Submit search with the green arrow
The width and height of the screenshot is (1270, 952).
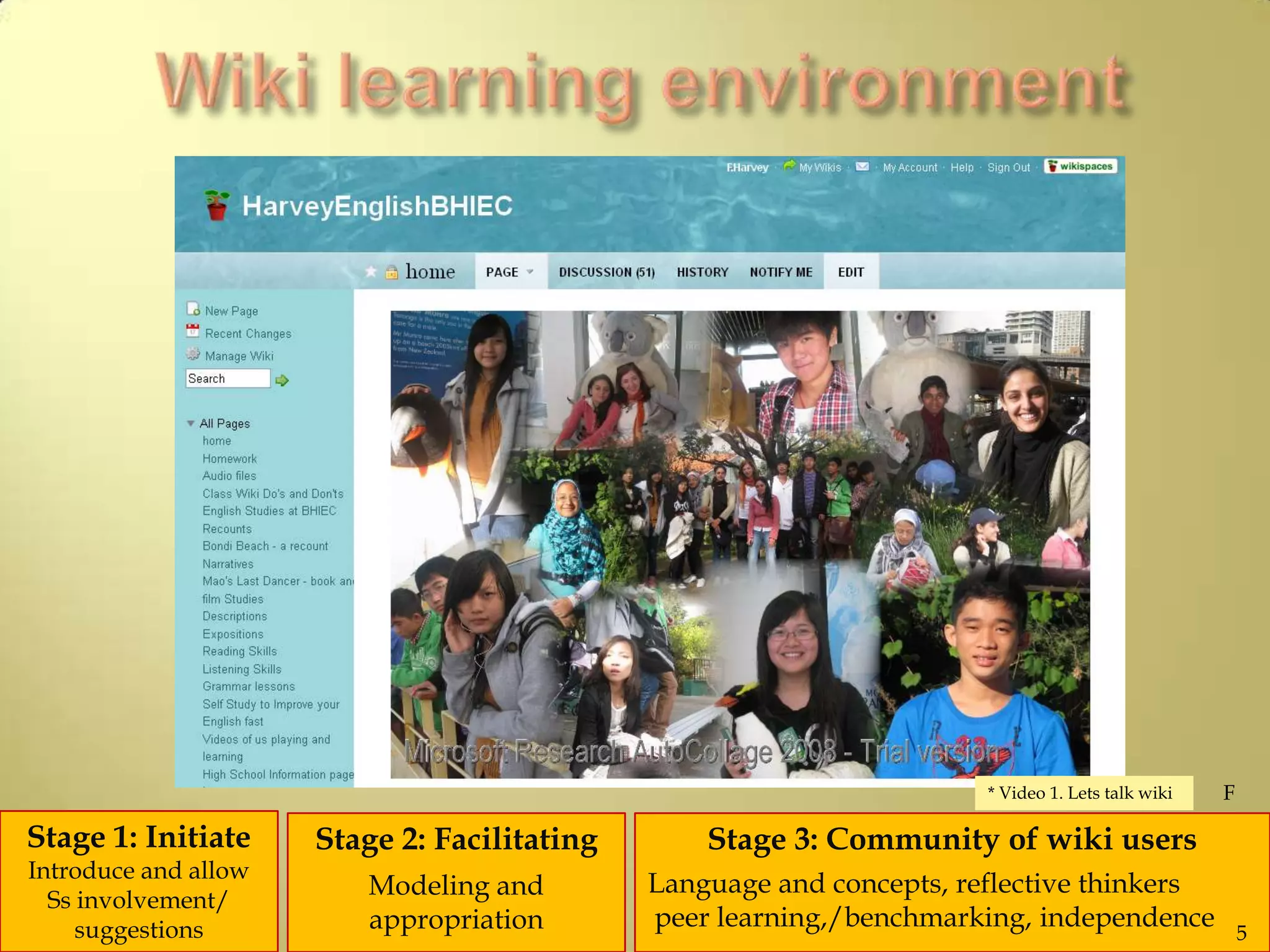282,380
